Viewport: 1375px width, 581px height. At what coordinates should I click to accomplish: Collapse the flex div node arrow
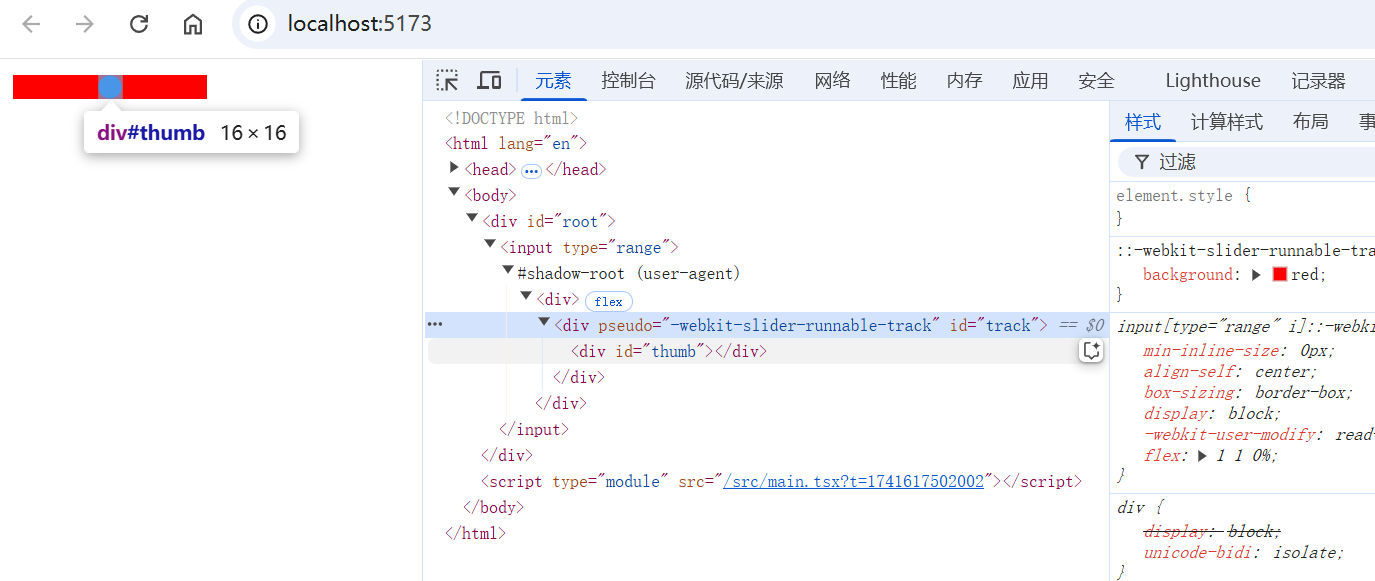(526, 297)
